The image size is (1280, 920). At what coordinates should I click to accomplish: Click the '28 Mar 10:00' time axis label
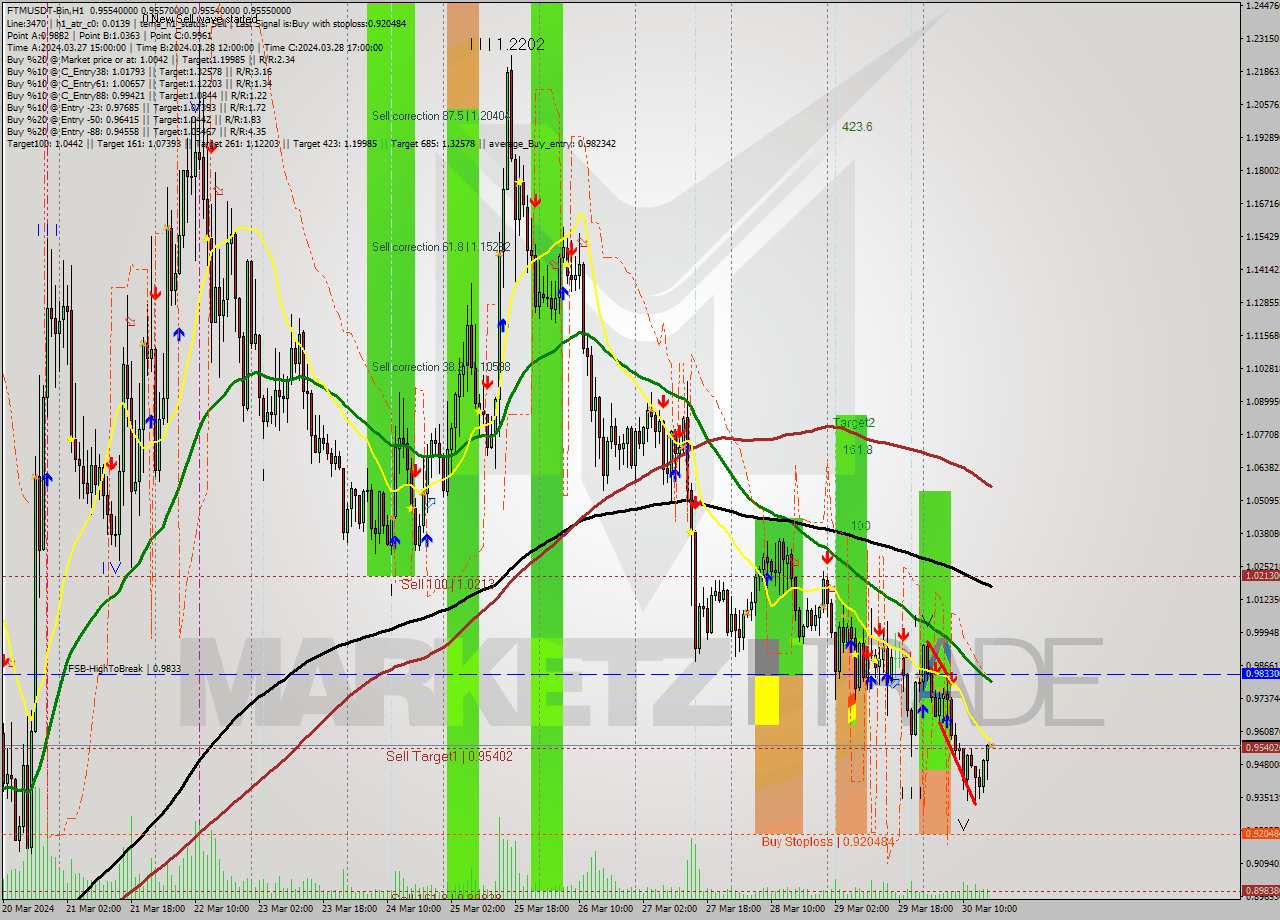[799, 909]
